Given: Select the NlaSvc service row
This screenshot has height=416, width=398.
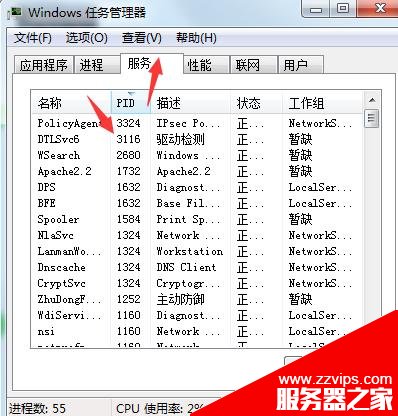Looking at the screenshot, I should (x=196, y=235).
